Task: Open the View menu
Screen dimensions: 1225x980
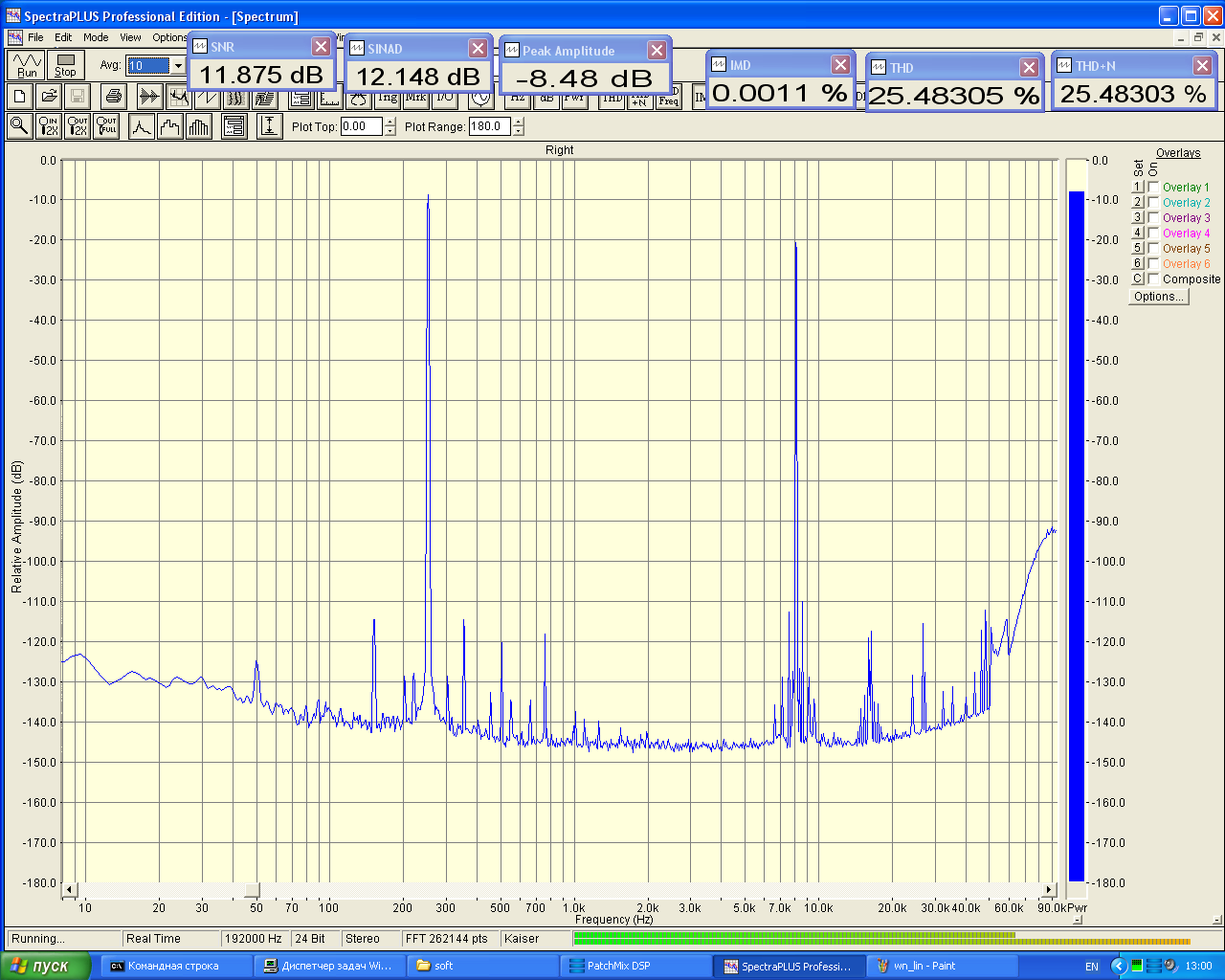Action: pyautogui.click(x=130, y=37)
